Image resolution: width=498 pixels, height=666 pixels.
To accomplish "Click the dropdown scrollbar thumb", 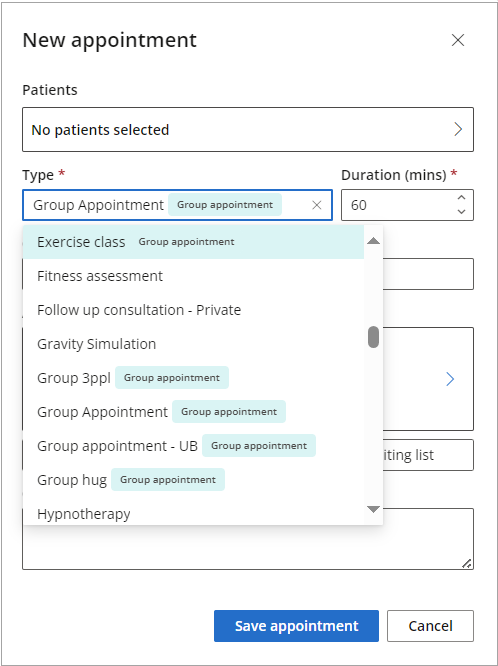I will pyautogui.click(x=373, y=337).
